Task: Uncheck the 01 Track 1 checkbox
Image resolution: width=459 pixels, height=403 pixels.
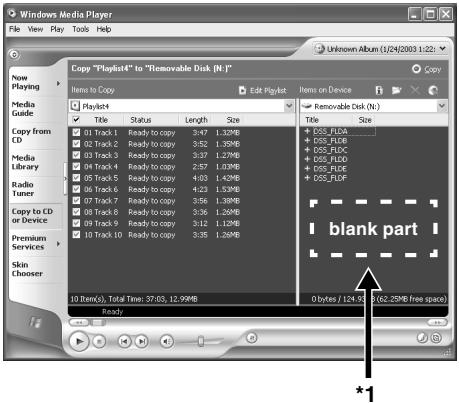Action: (x=76, y=132)
